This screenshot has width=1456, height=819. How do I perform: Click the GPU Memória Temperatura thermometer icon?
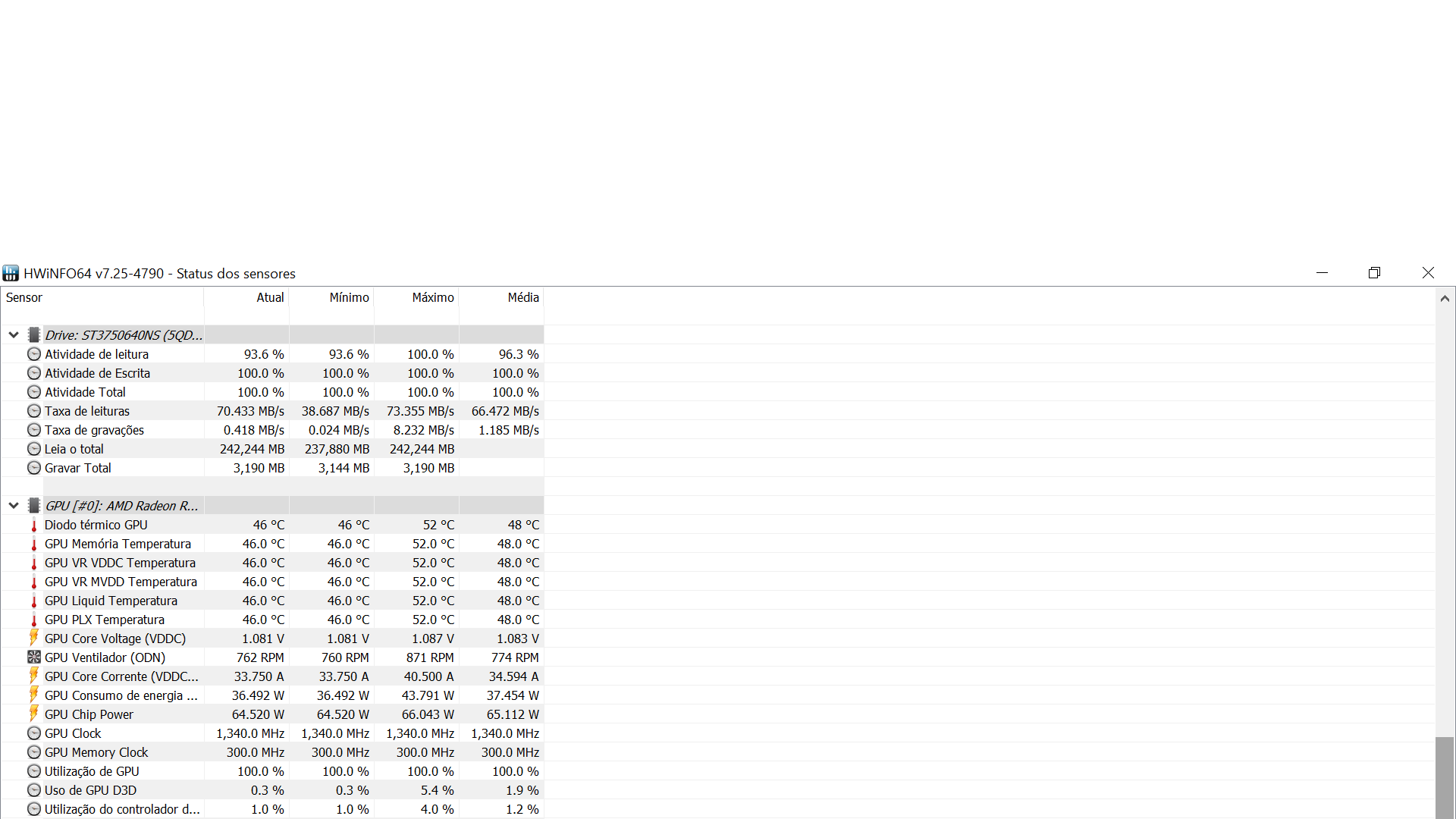(x=34, y=544)
